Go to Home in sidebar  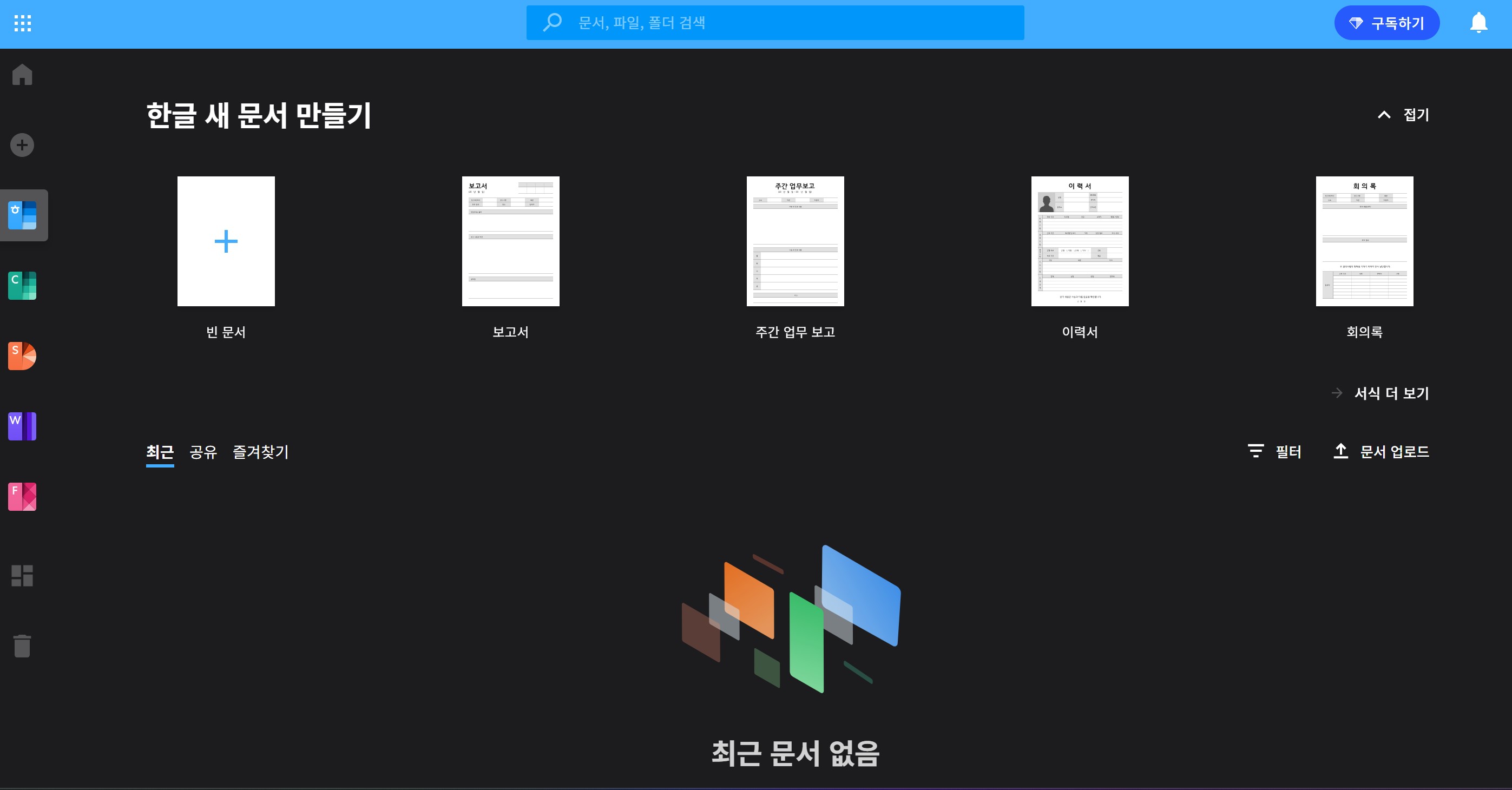pos(22,75)
